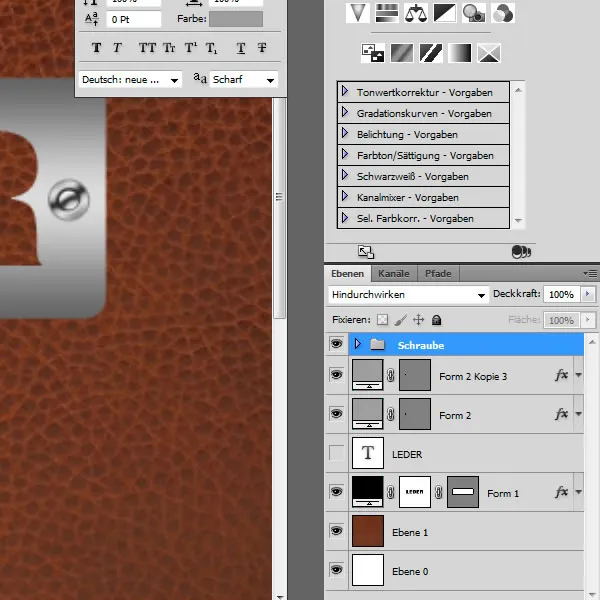
Task: Click the strikethrough text style icon
Action: pyautogui.click(x=262, y=47)
